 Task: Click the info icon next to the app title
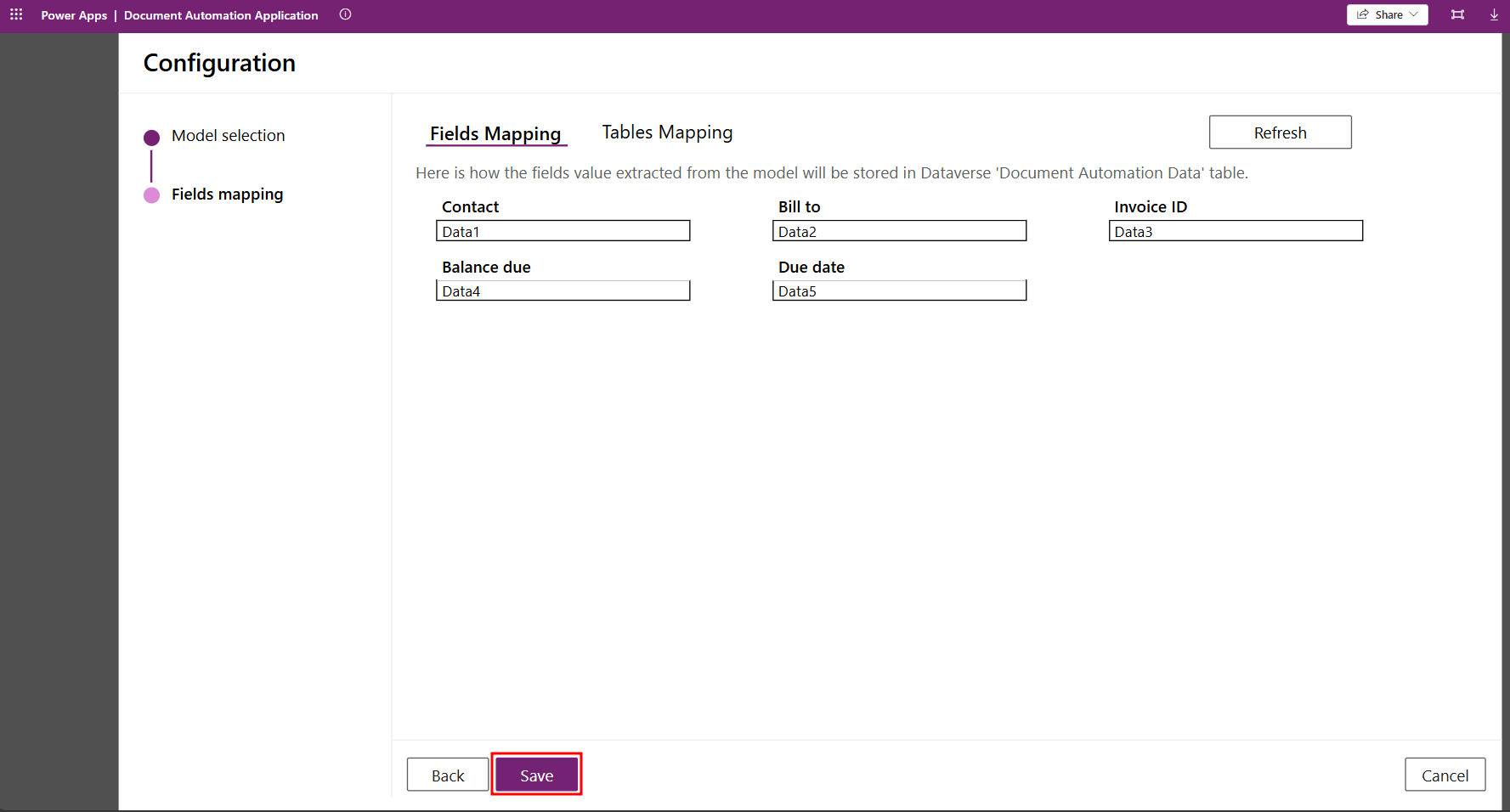coord(345,14)
